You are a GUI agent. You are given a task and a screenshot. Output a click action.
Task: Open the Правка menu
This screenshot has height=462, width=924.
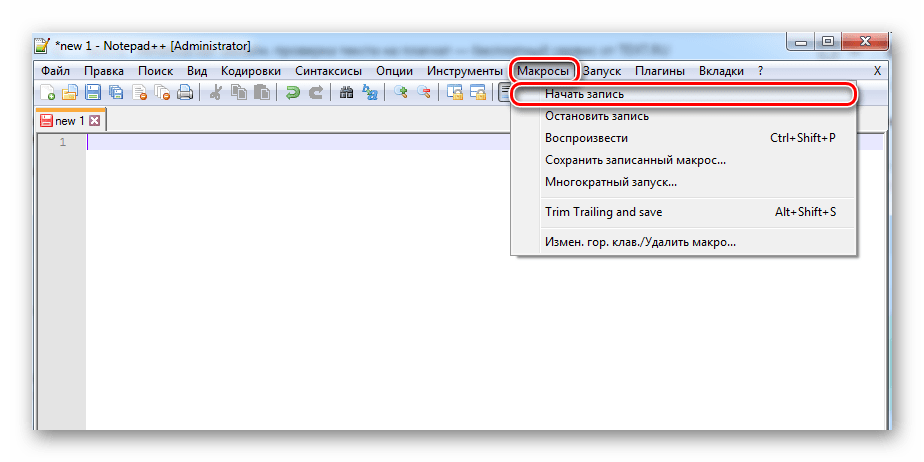click(104, 71)
